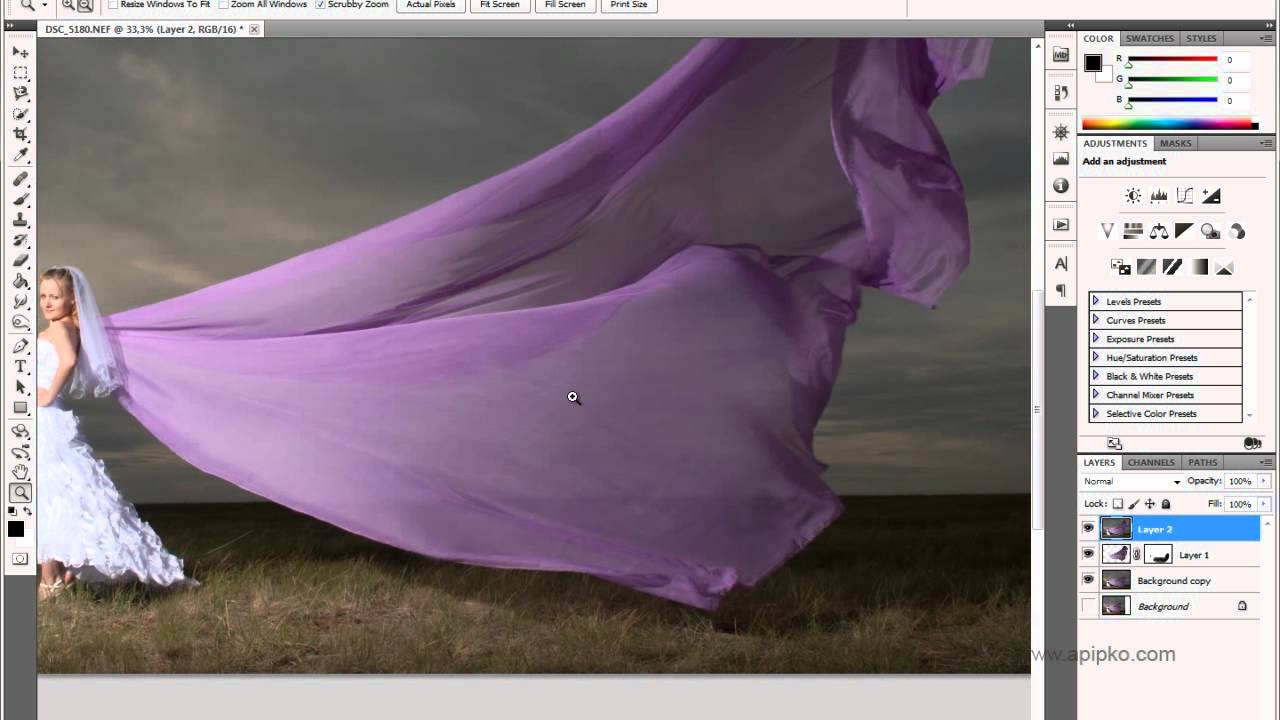Switch to the Channels tab

tap(1151, 462)
